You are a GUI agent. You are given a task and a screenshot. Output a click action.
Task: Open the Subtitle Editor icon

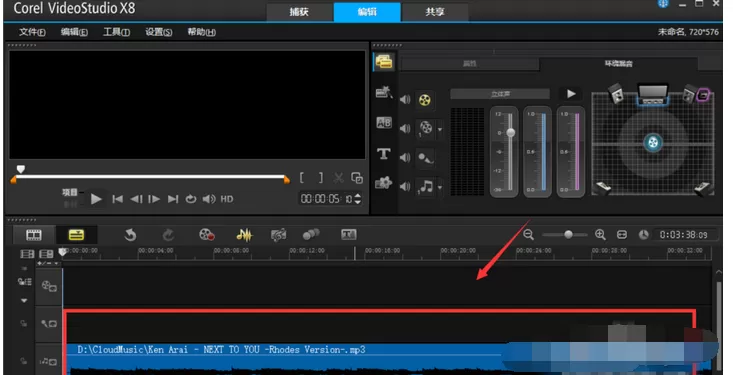(x=349, y=235)
